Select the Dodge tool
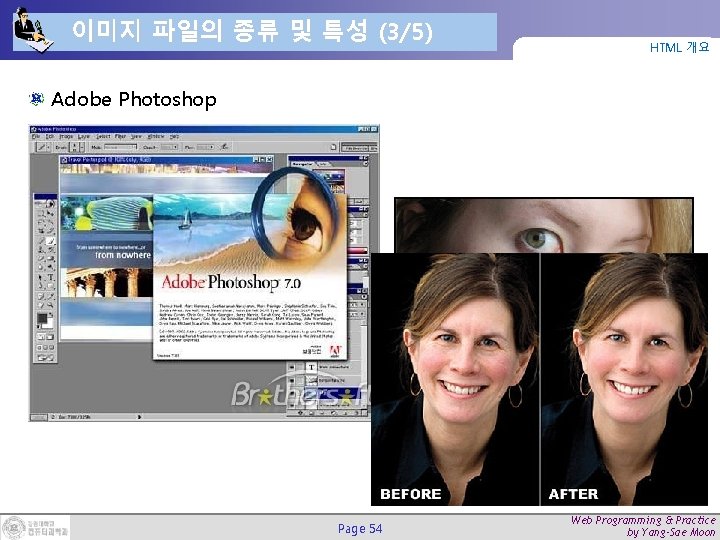Viewport: 720px width, 540px height. pos(51,267)
